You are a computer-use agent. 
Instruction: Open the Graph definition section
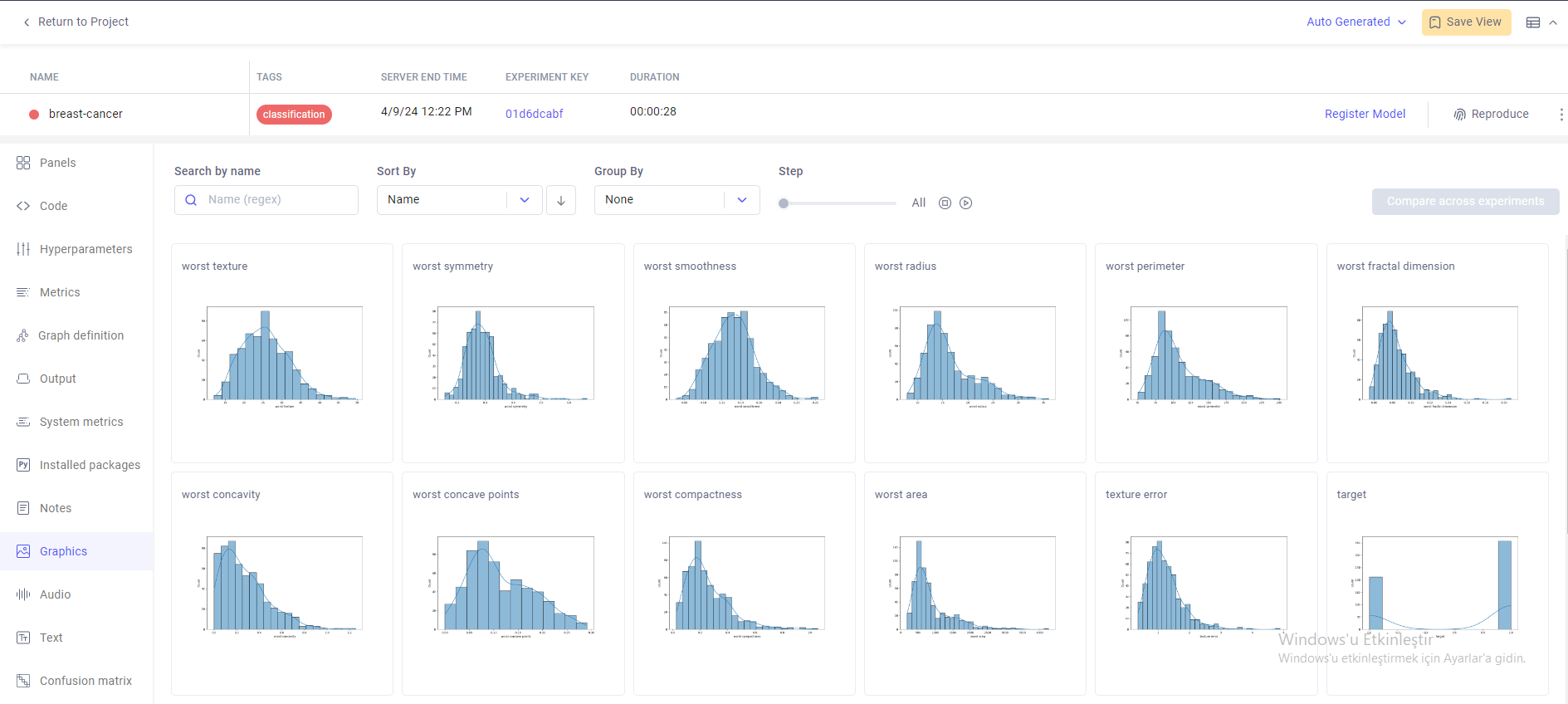[76, 335]
